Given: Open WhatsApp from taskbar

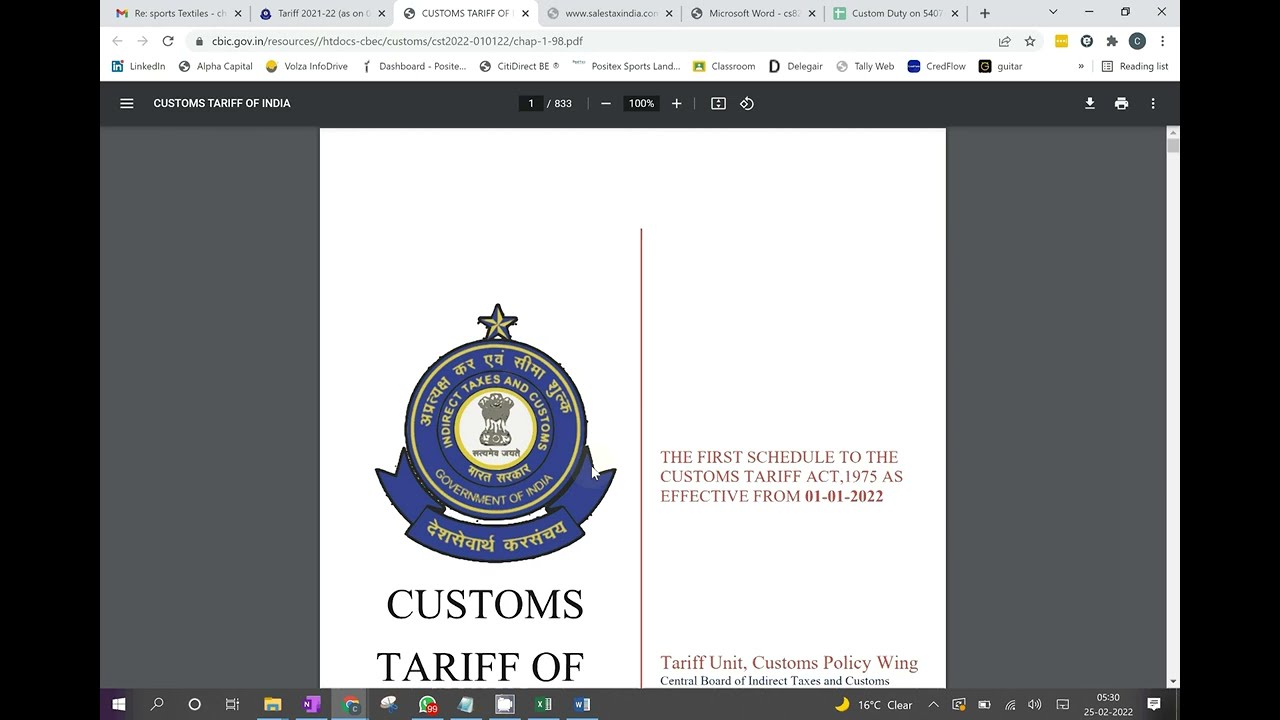Looking at the screenshot, I should pos(428,704).
